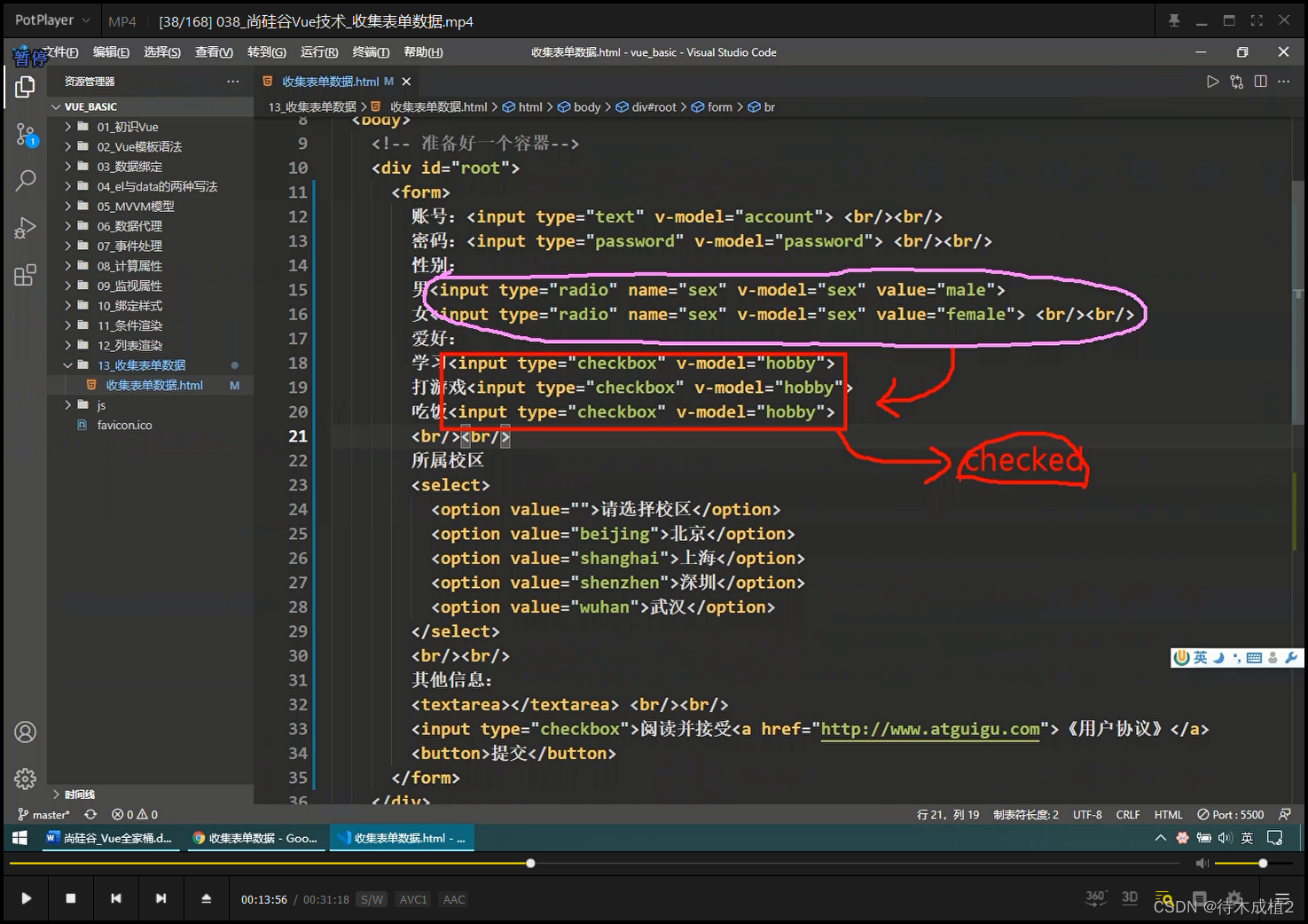Click the PotPlayer volume slider

pos(1254,863)
